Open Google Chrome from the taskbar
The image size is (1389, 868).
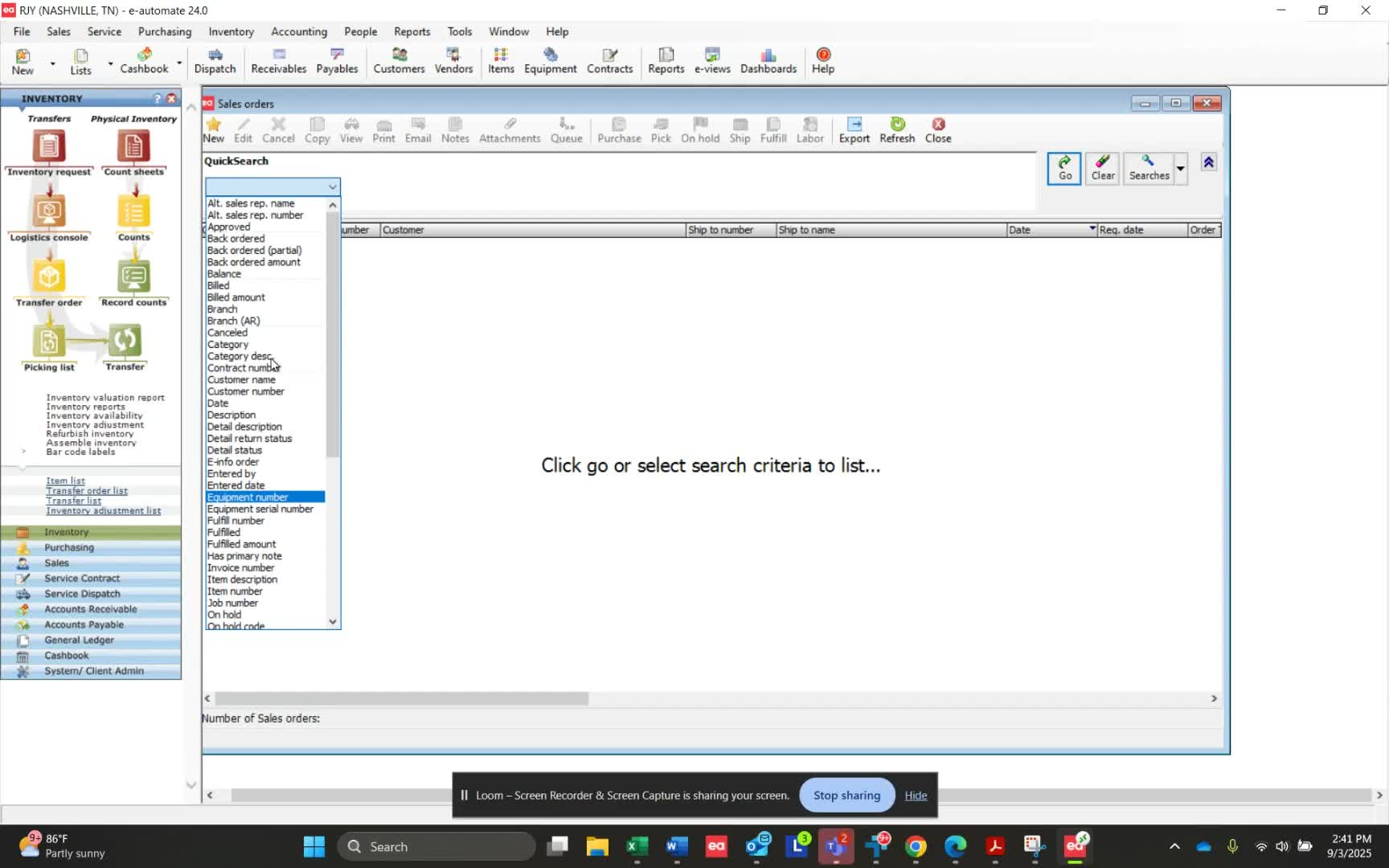point(916,846)
